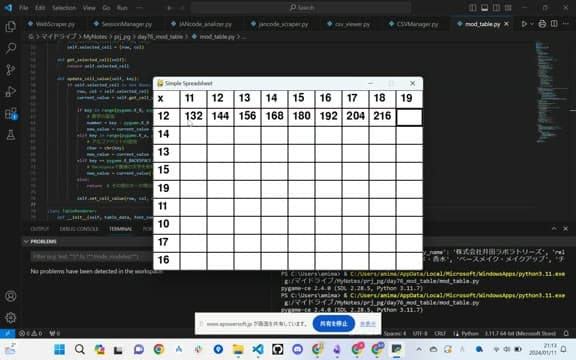Toggle secondary side bar layout
The width and height of the screenshot is (576, 360).
[496, 8]
